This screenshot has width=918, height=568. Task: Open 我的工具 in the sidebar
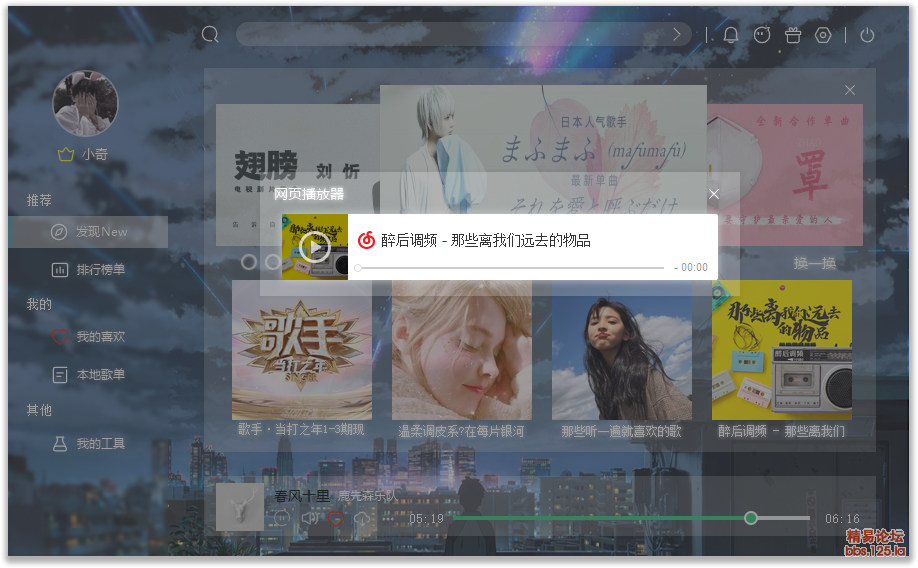89,444
